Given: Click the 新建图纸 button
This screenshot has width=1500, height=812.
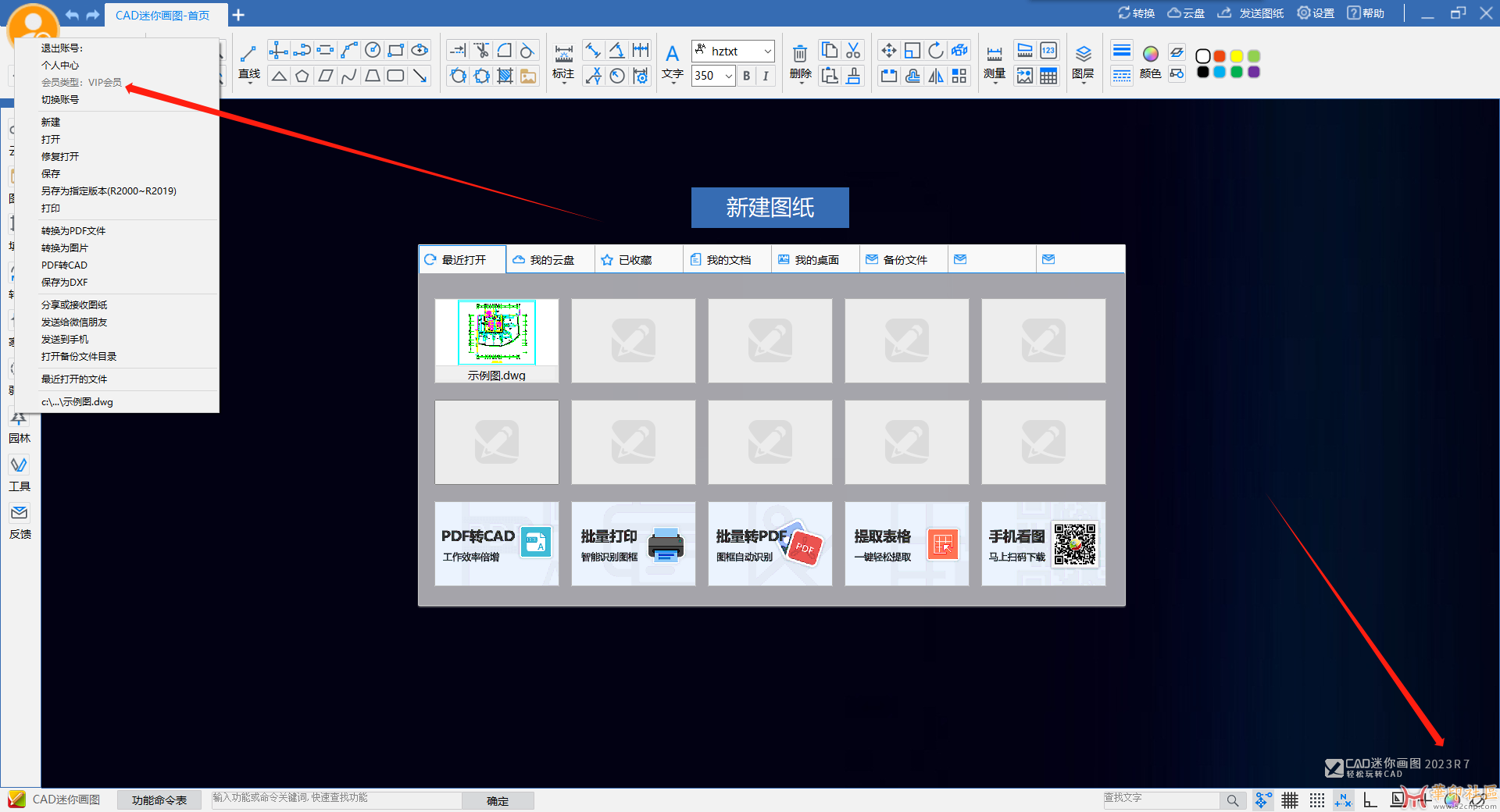Looking at the screenshot, I should (x=770, y=208).
